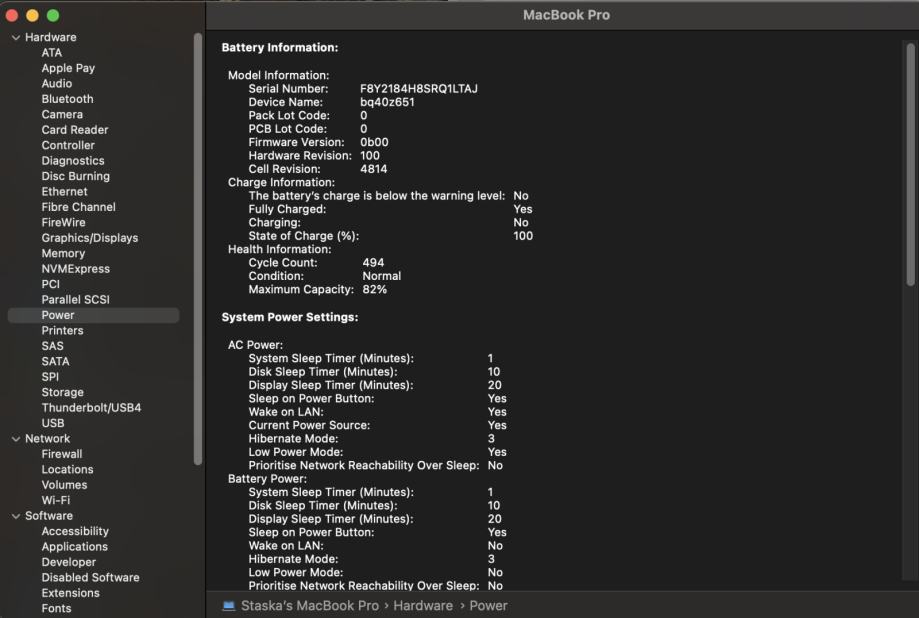Click the green full-screen window button
The width and height of the screenshot is (919, 618).
[53, 16]
